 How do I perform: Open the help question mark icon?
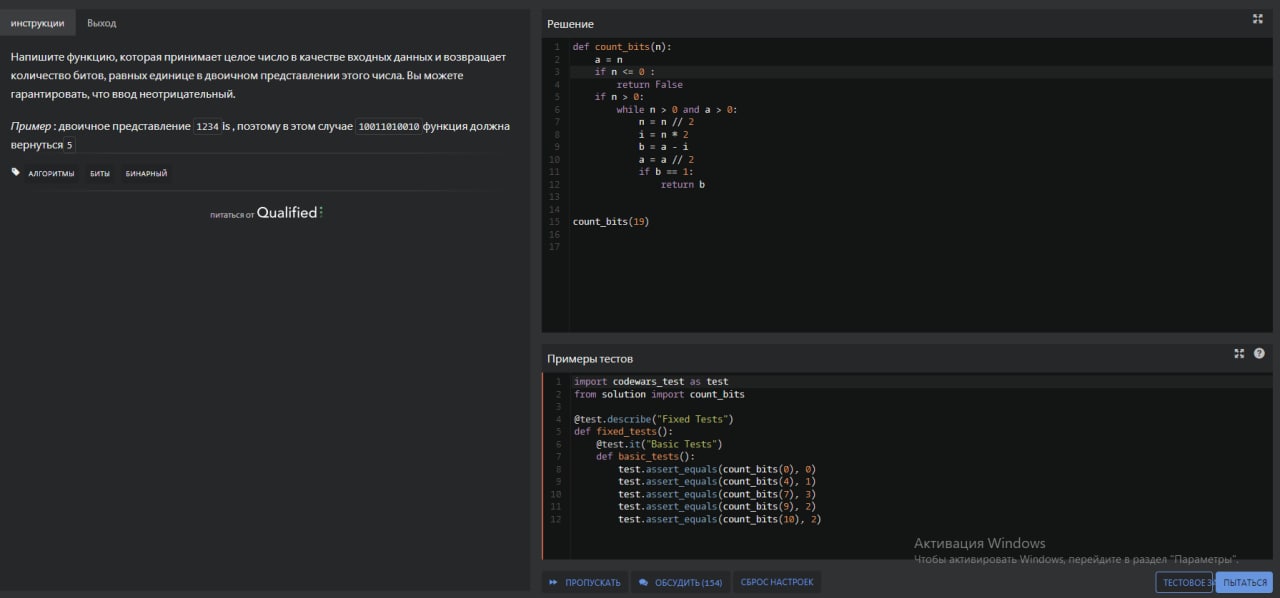click(1259, 353)
